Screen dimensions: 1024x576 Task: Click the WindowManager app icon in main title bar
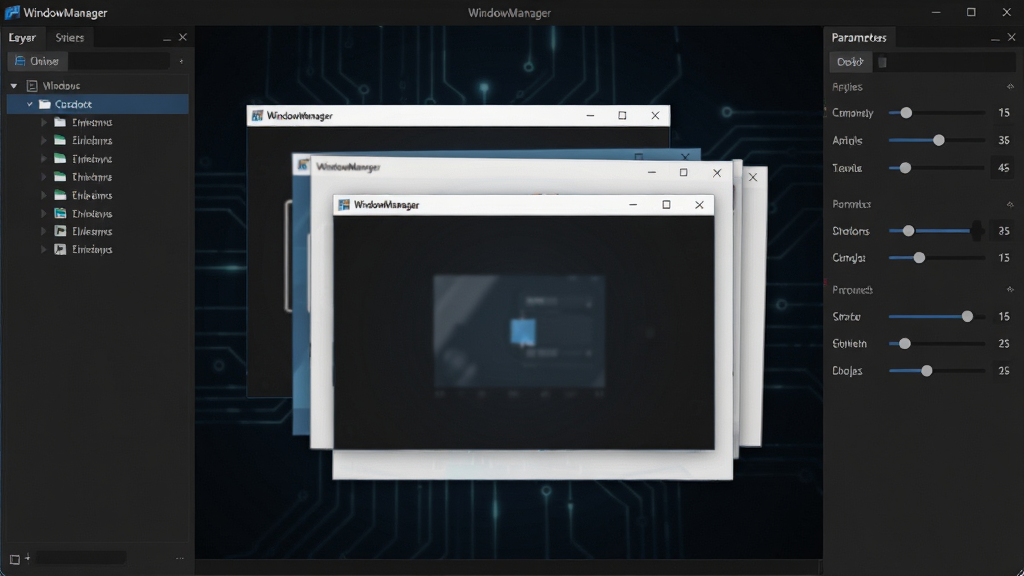click(12, 12)
